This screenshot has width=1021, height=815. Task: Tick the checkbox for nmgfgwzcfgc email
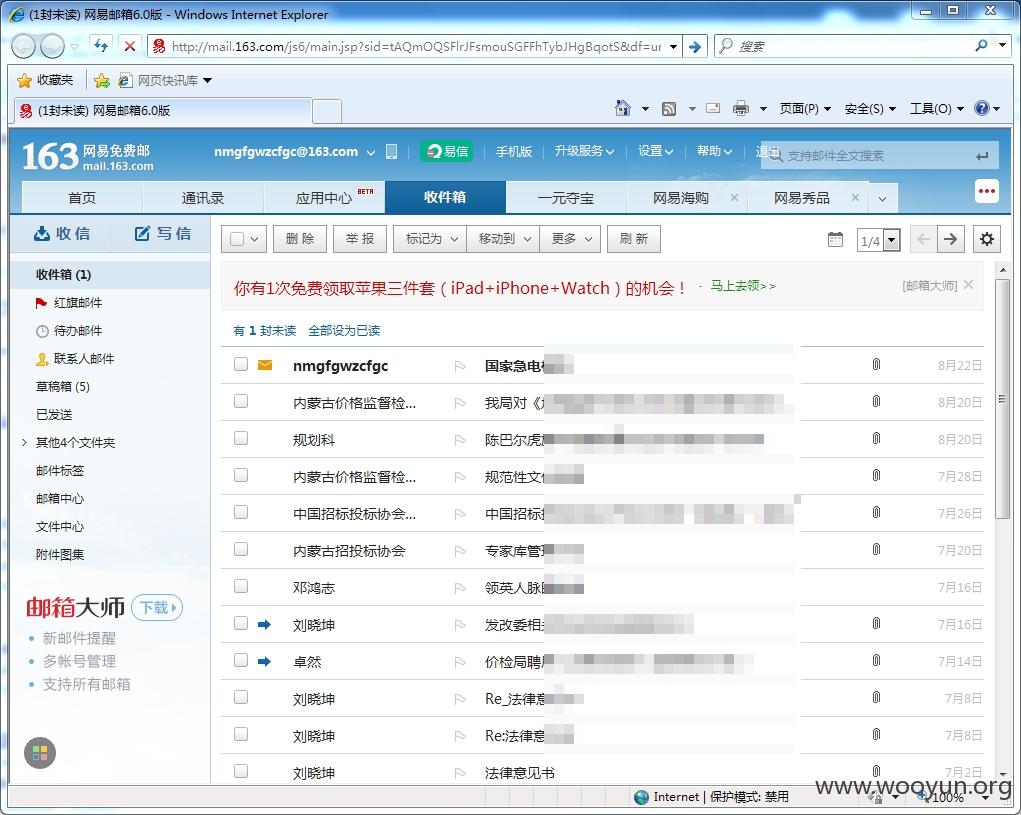pyautogui.click(x=241, y=364)
